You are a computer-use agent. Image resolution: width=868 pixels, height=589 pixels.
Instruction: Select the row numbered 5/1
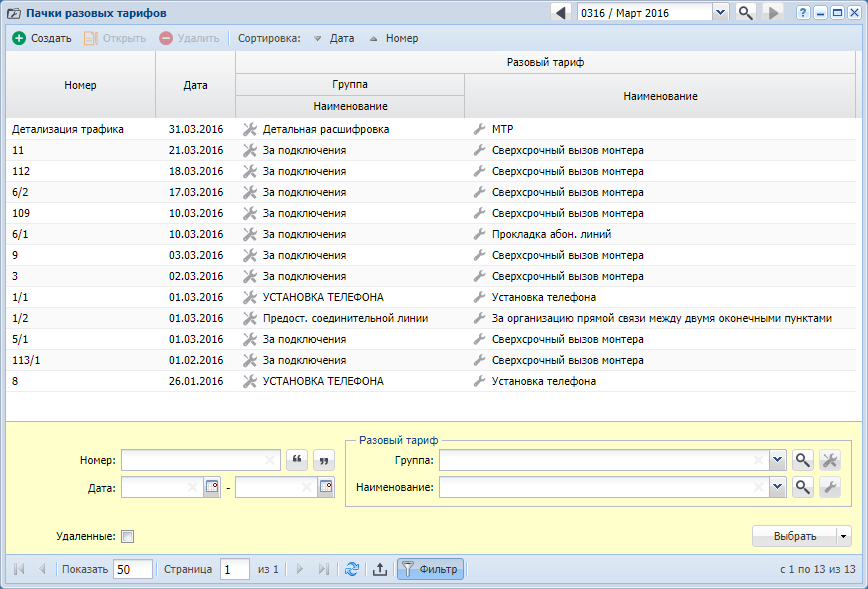pyautogui.click(x=431, y=339)
